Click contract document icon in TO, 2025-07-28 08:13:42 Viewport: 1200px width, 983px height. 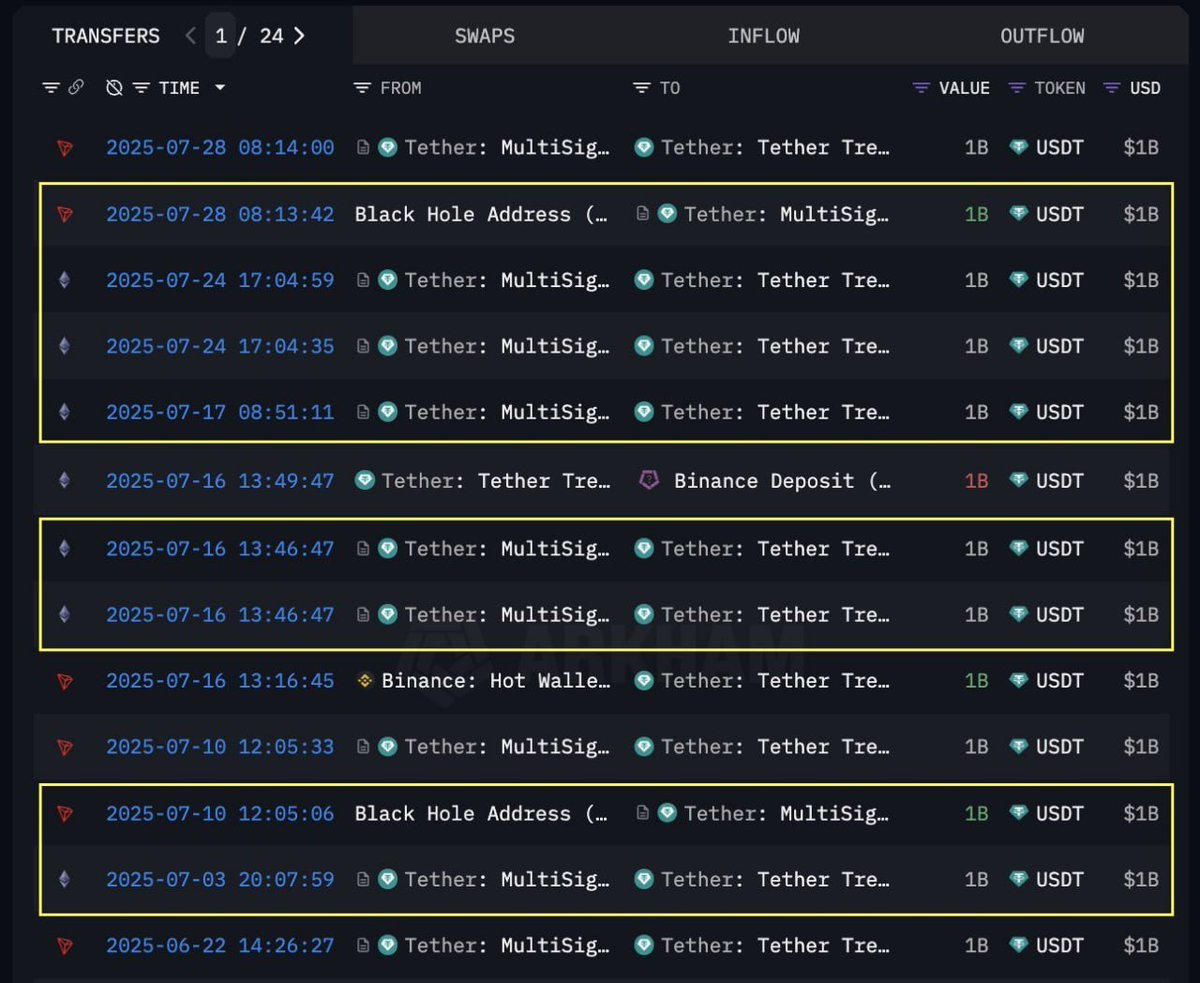tap(644, 214)
